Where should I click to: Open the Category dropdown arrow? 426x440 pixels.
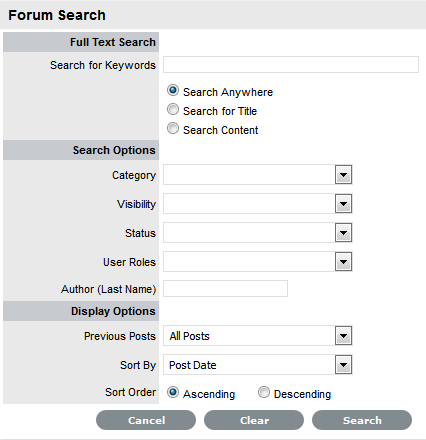(x=343, y=175)
